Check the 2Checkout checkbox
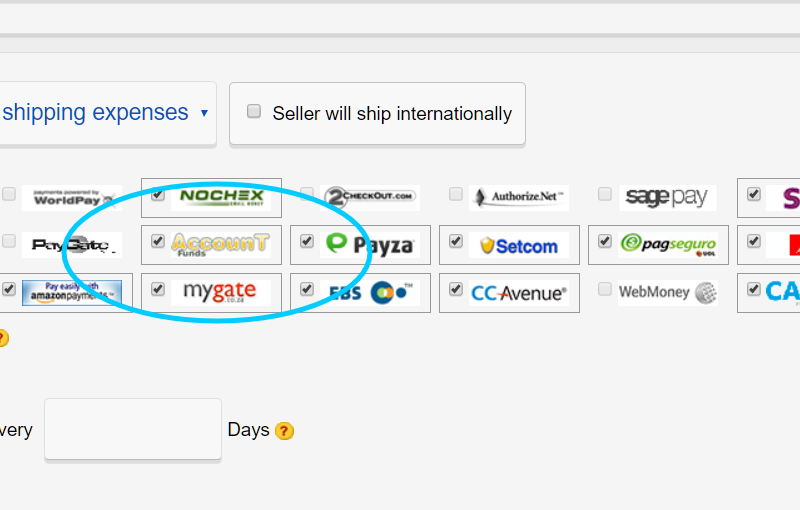800x510 pixels. click(x=307, y=194)
